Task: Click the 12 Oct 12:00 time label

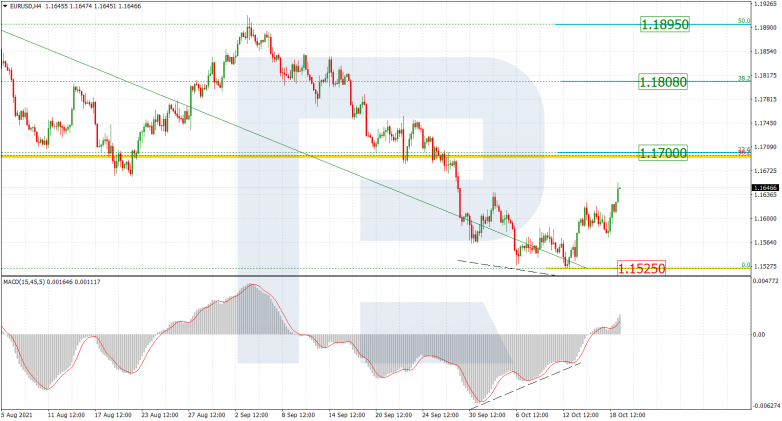Action: pos(581,415)
